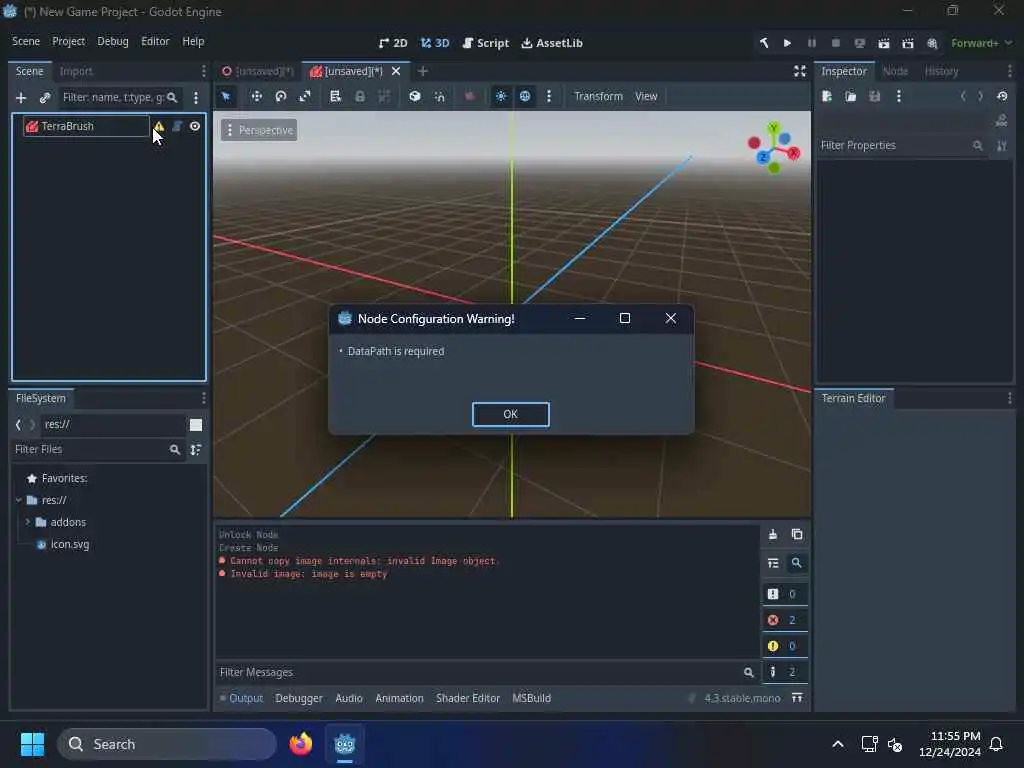Open the TerraBrush attached script icon
The image size is (1024, 768).
[177, 126]
